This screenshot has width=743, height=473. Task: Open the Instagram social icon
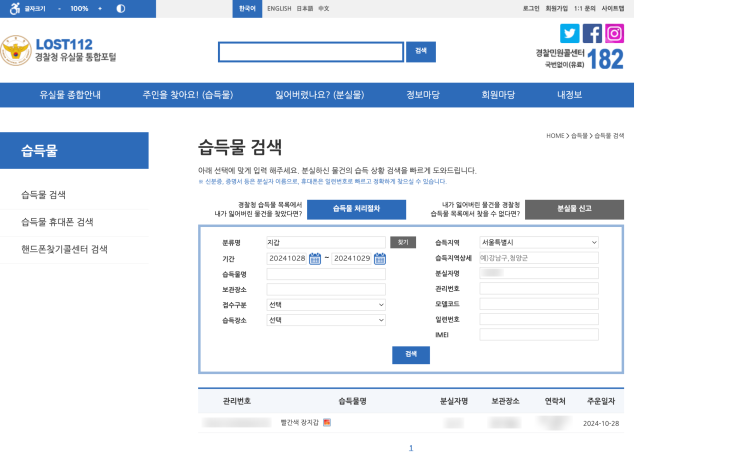coord(614,33)
